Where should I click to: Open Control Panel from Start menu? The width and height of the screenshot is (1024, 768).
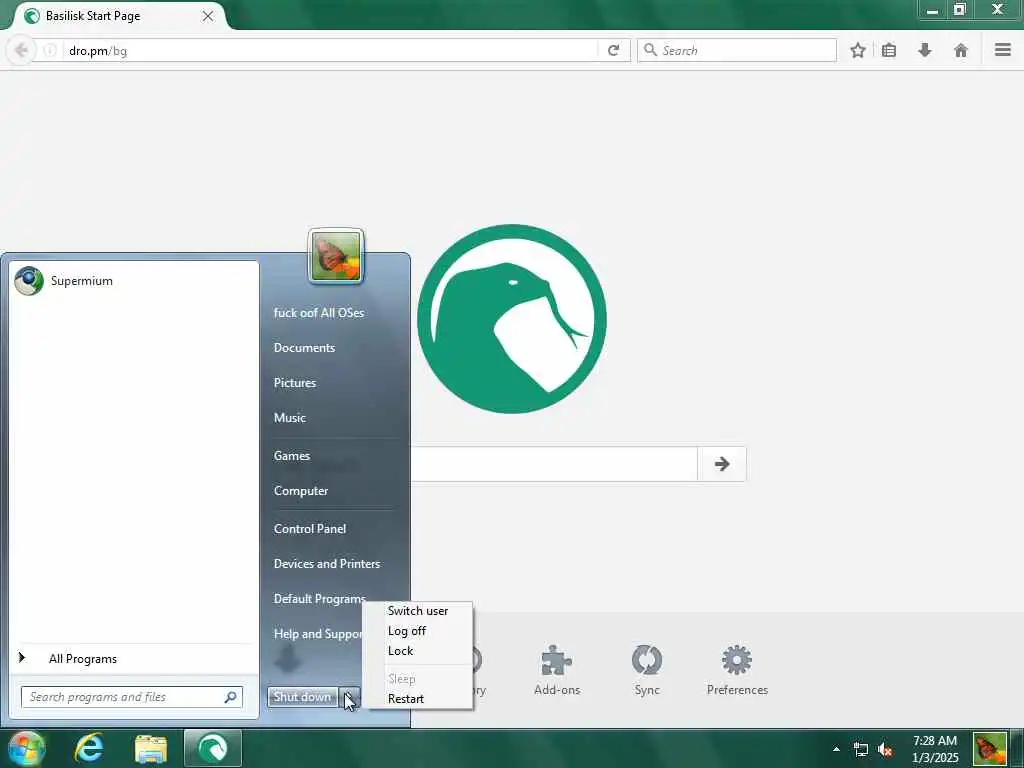click(310, 529)
